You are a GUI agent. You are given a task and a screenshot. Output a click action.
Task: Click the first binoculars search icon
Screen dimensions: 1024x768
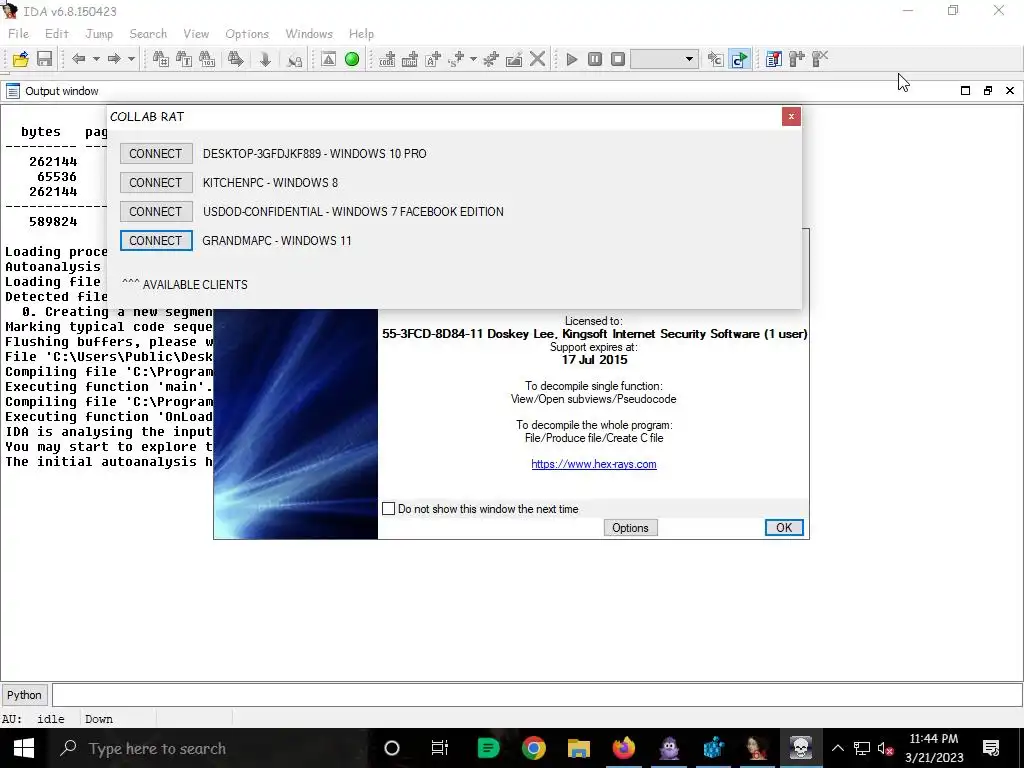(161, 59)
